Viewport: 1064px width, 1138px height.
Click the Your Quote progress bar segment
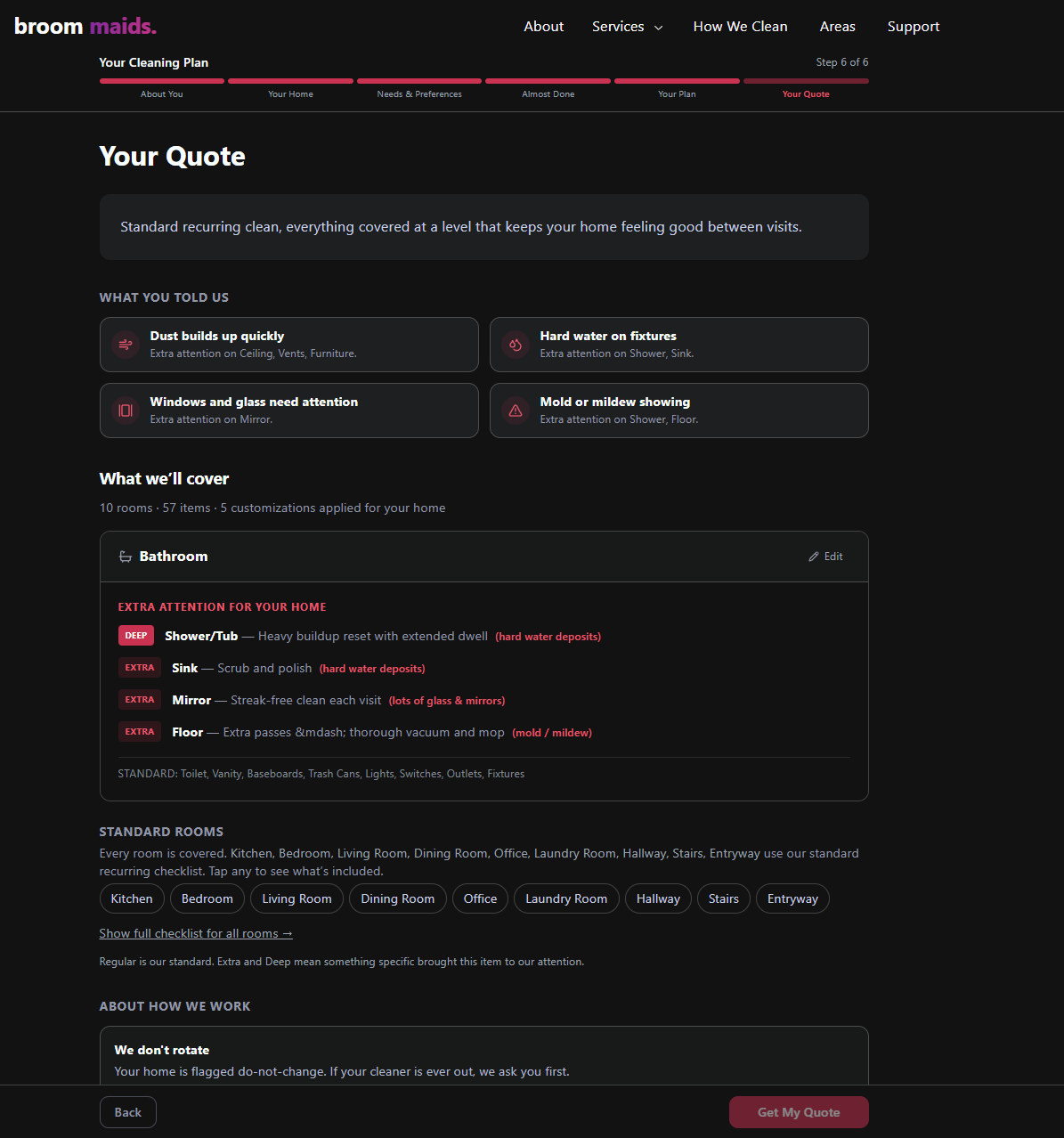(x=806, y=81)
